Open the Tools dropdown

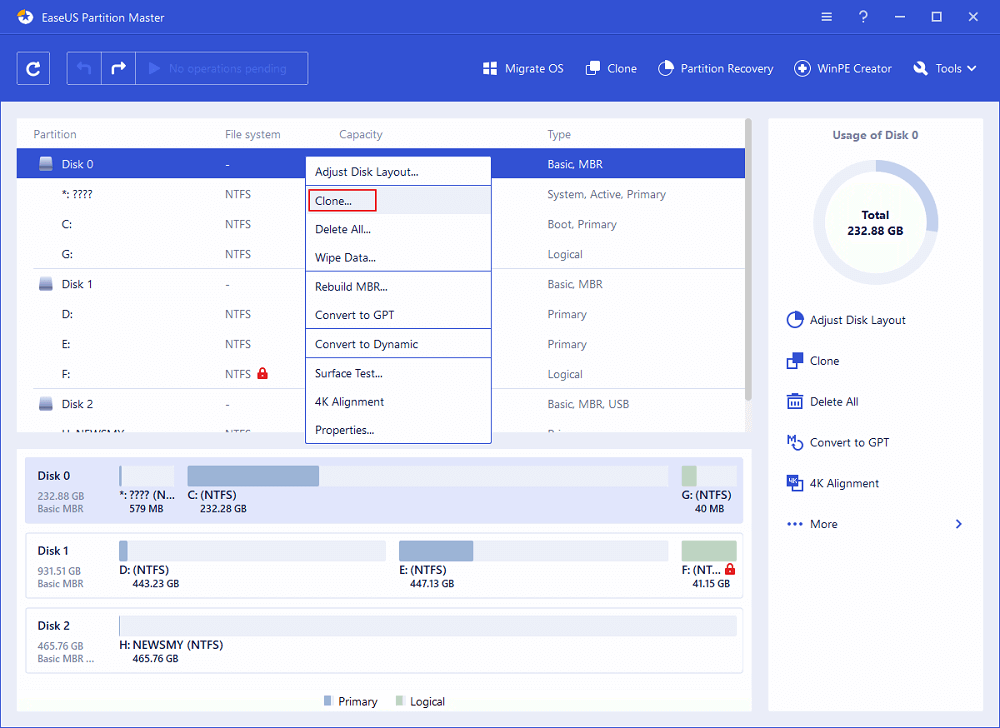pyautogui.click(x=943, y=68)
